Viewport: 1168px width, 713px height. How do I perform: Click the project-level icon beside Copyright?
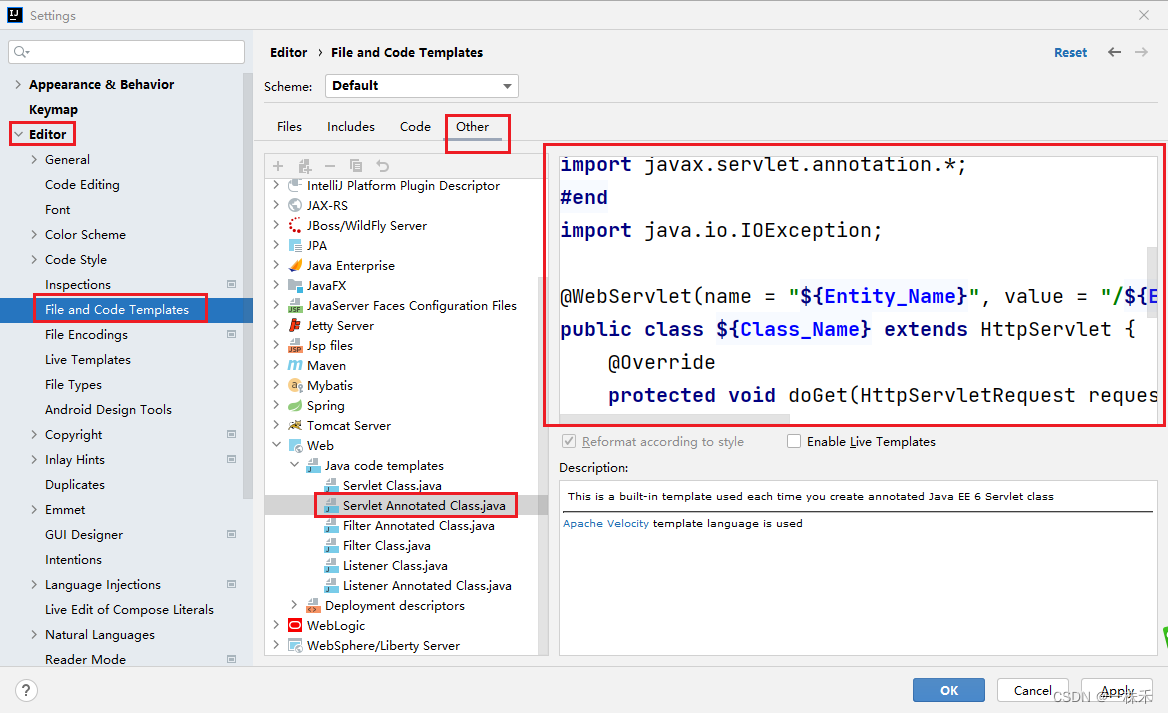232,434
